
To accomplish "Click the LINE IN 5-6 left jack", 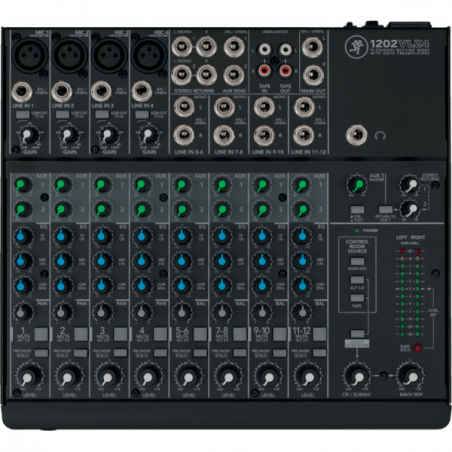I will (184, 107).
